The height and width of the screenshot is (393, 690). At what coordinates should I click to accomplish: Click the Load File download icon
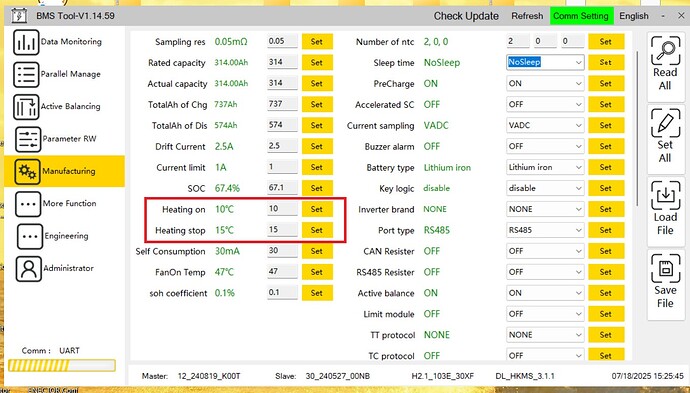click(x=665, y=195)
